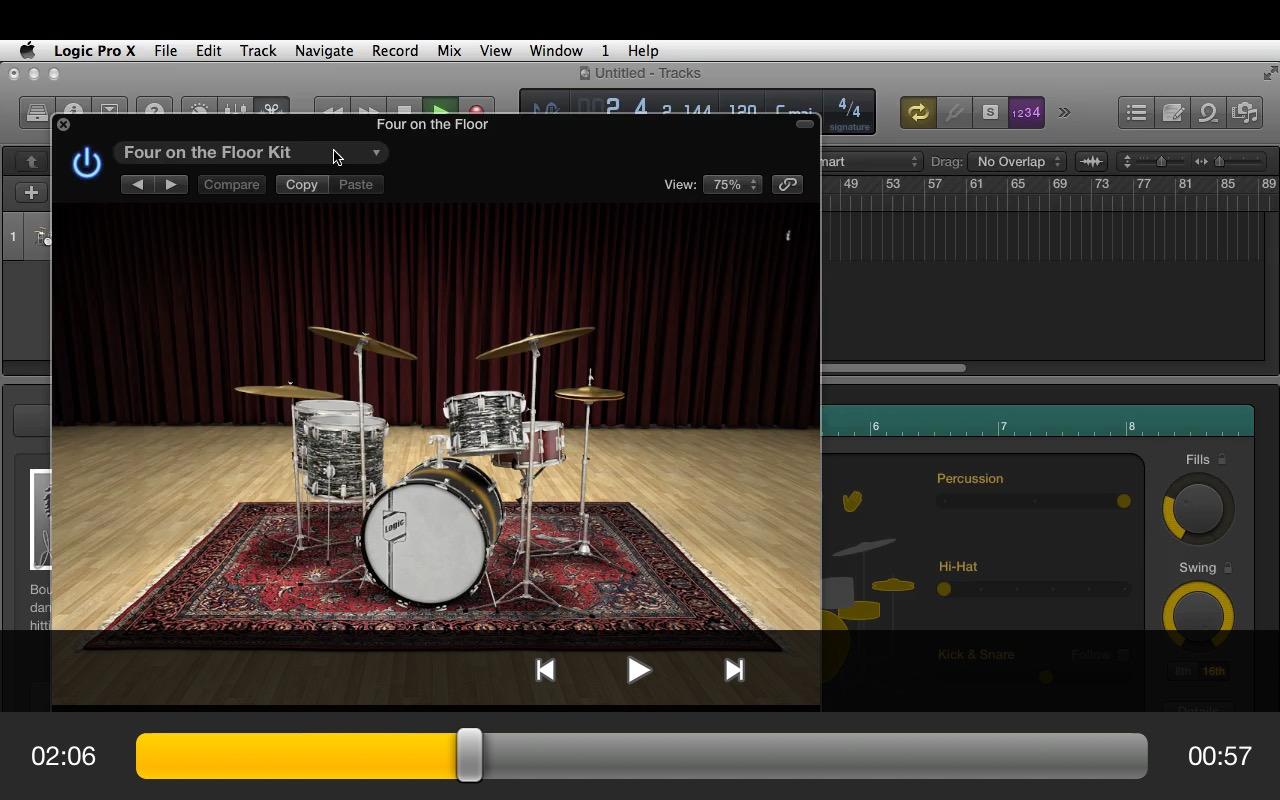Open the Navigate menu

pyautogui.click(x=323, y=51)
